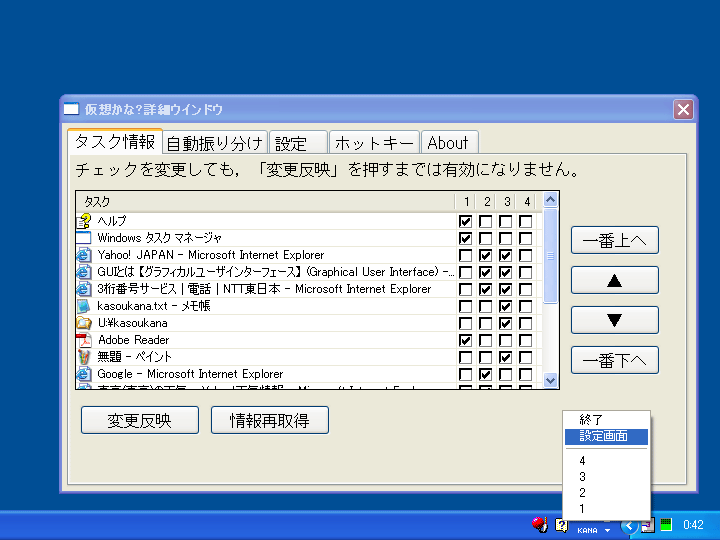Switch to desktop 1 in tray menu
Image resolution: width=720 pixels, height=540 pixels.
click(606, 509)
